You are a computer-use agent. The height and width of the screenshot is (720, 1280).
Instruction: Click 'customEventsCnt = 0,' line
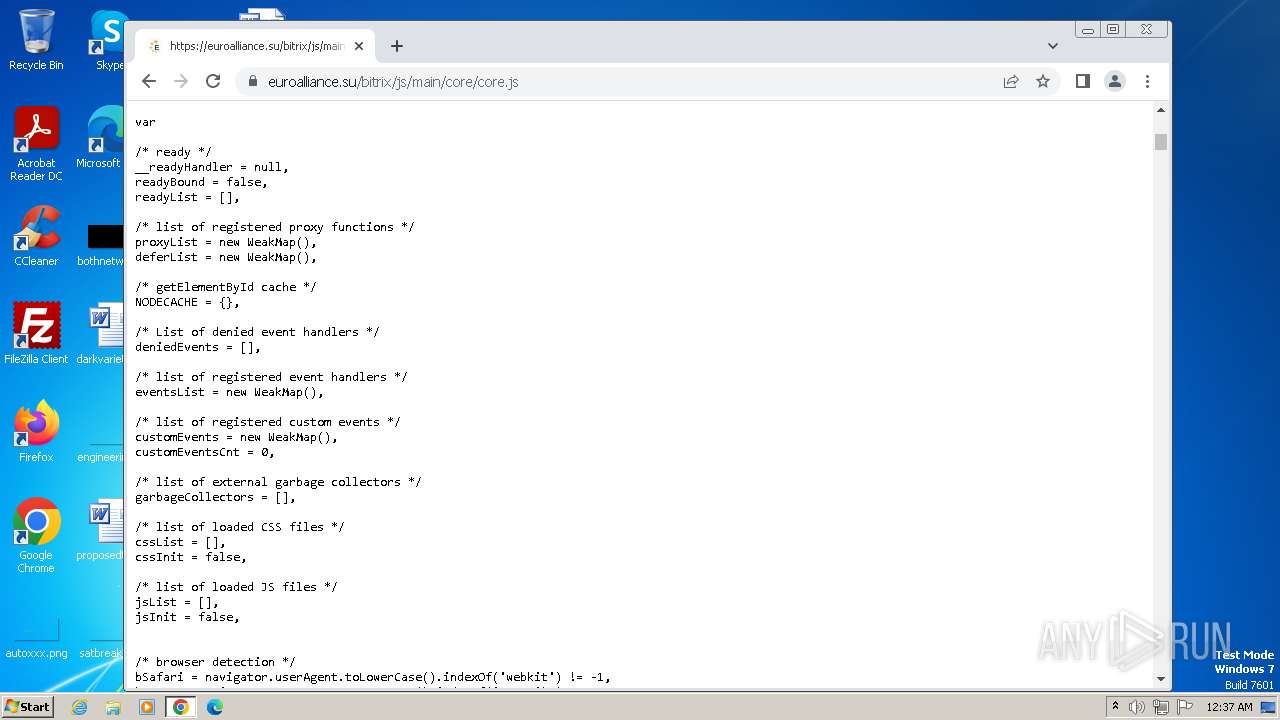(x=205, y=452)
